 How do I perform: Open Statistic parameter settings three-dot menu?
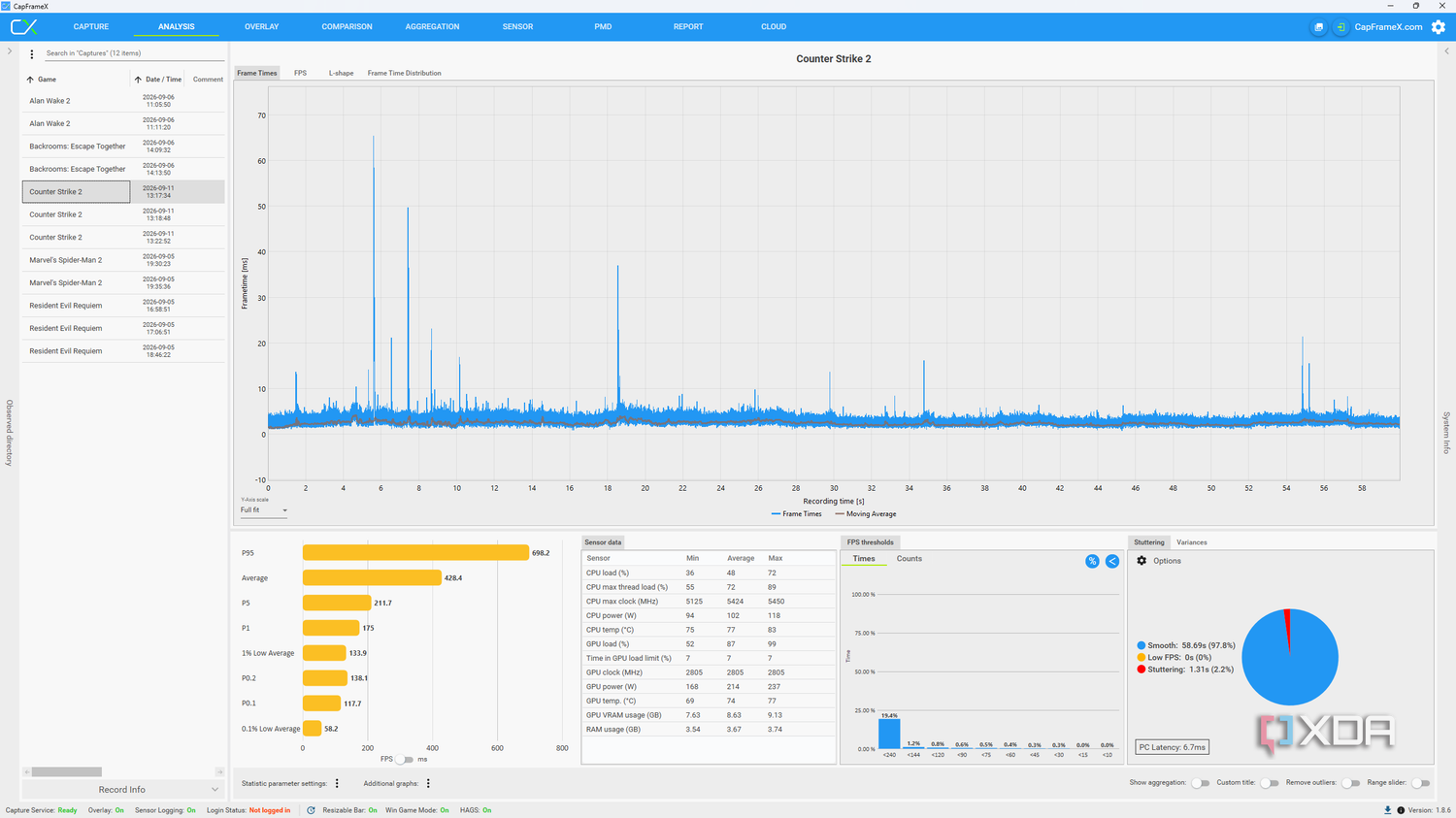[x=337, y=783]
